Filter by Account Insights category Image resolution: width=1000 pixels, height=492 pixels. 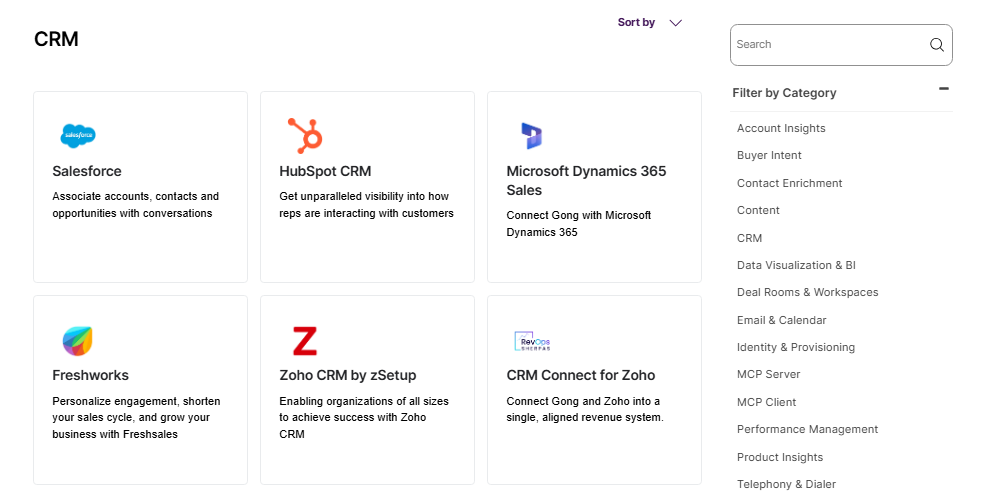click(x=781, y=128)
